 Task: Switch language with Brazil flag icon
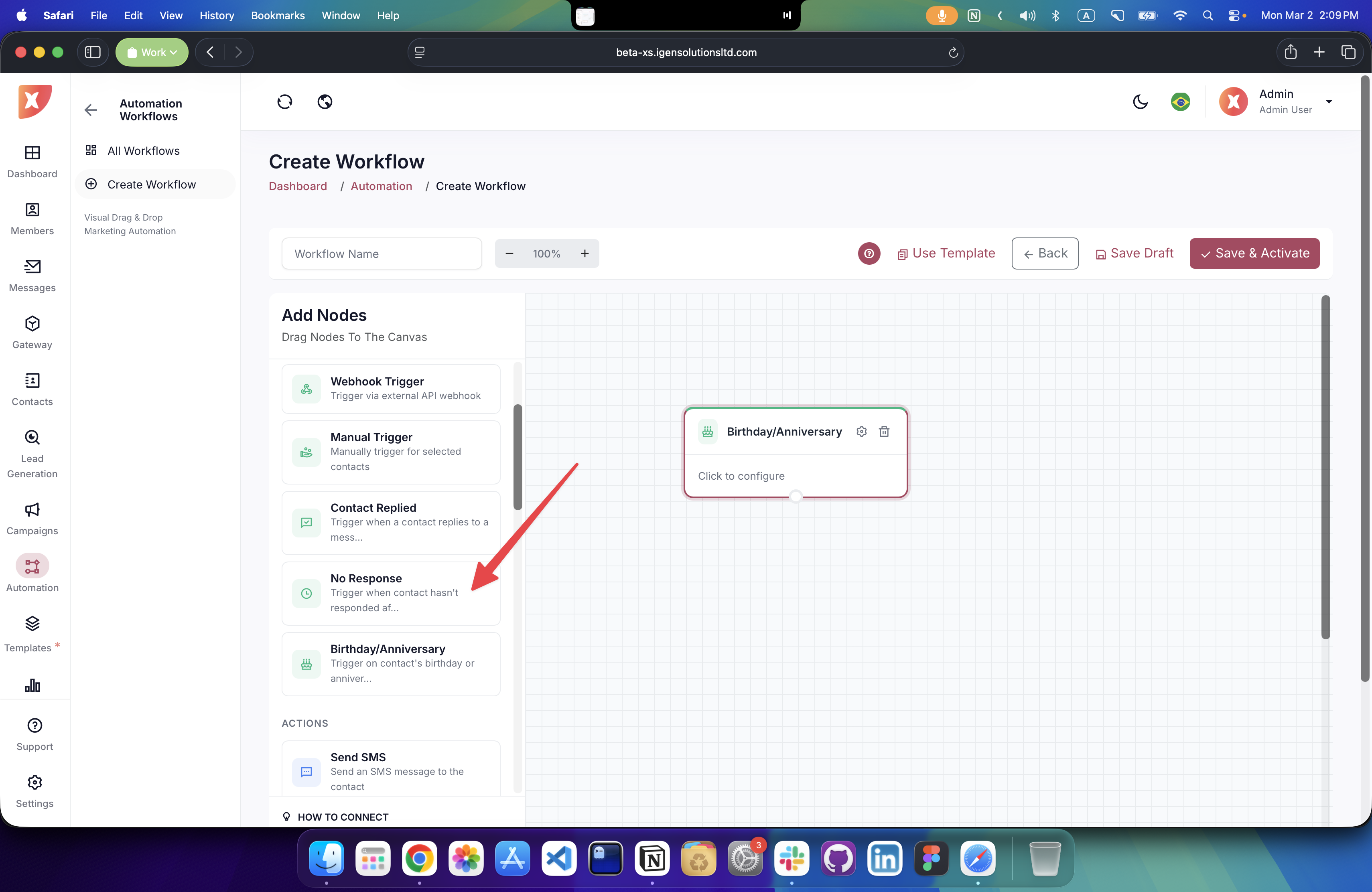pyautogui.click(x=1180, y=102)
